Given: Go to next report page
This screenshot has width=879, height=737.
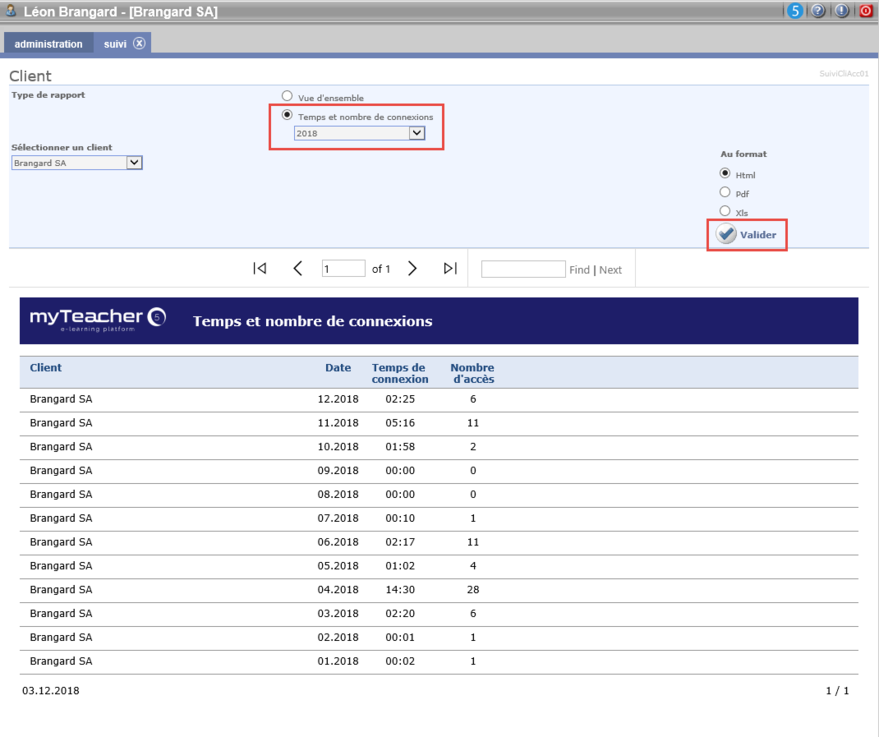Looking at the screenshot, I should (412, 268).
